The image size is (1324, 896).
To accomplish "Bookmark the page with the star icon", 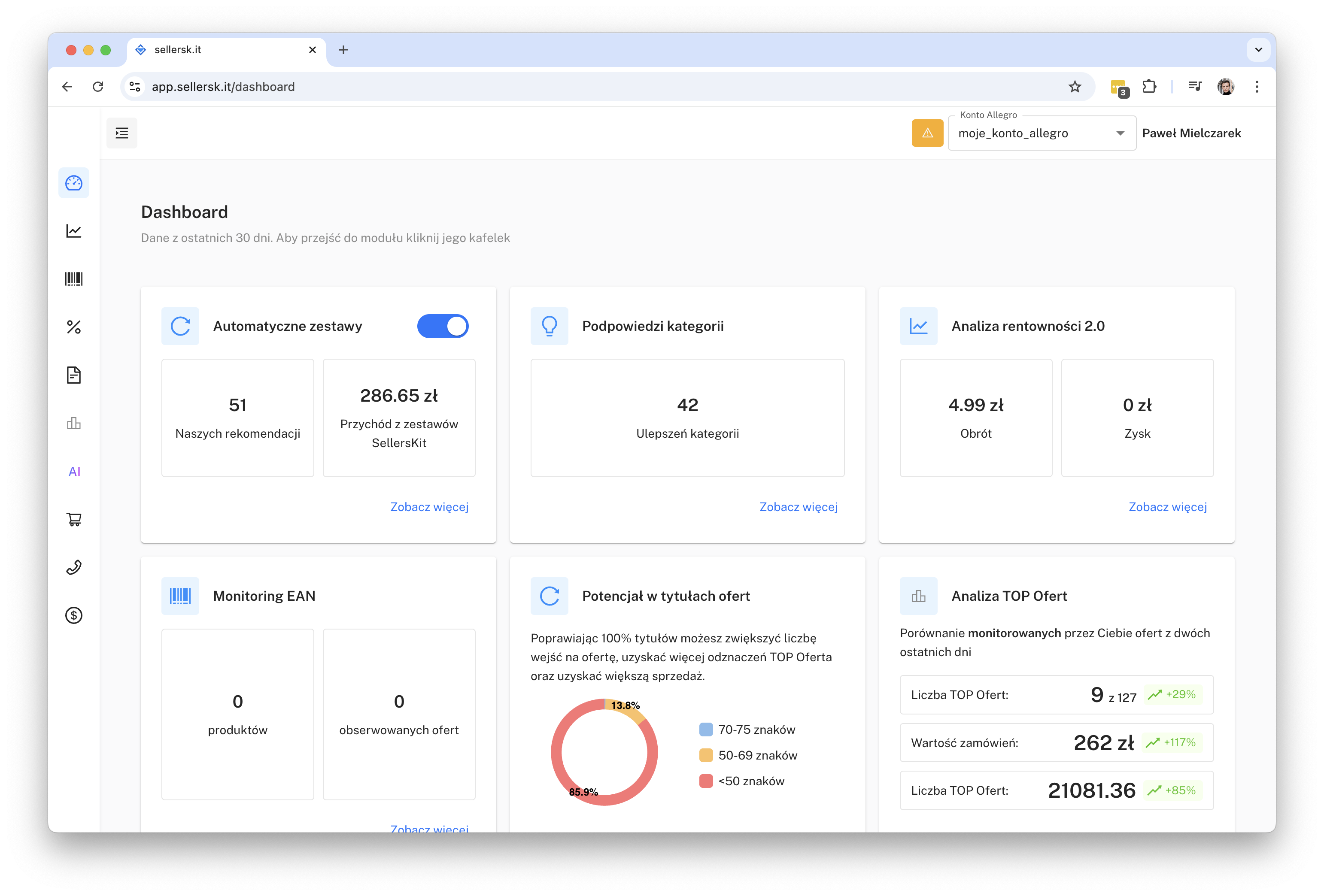I will click(1075, 87).
